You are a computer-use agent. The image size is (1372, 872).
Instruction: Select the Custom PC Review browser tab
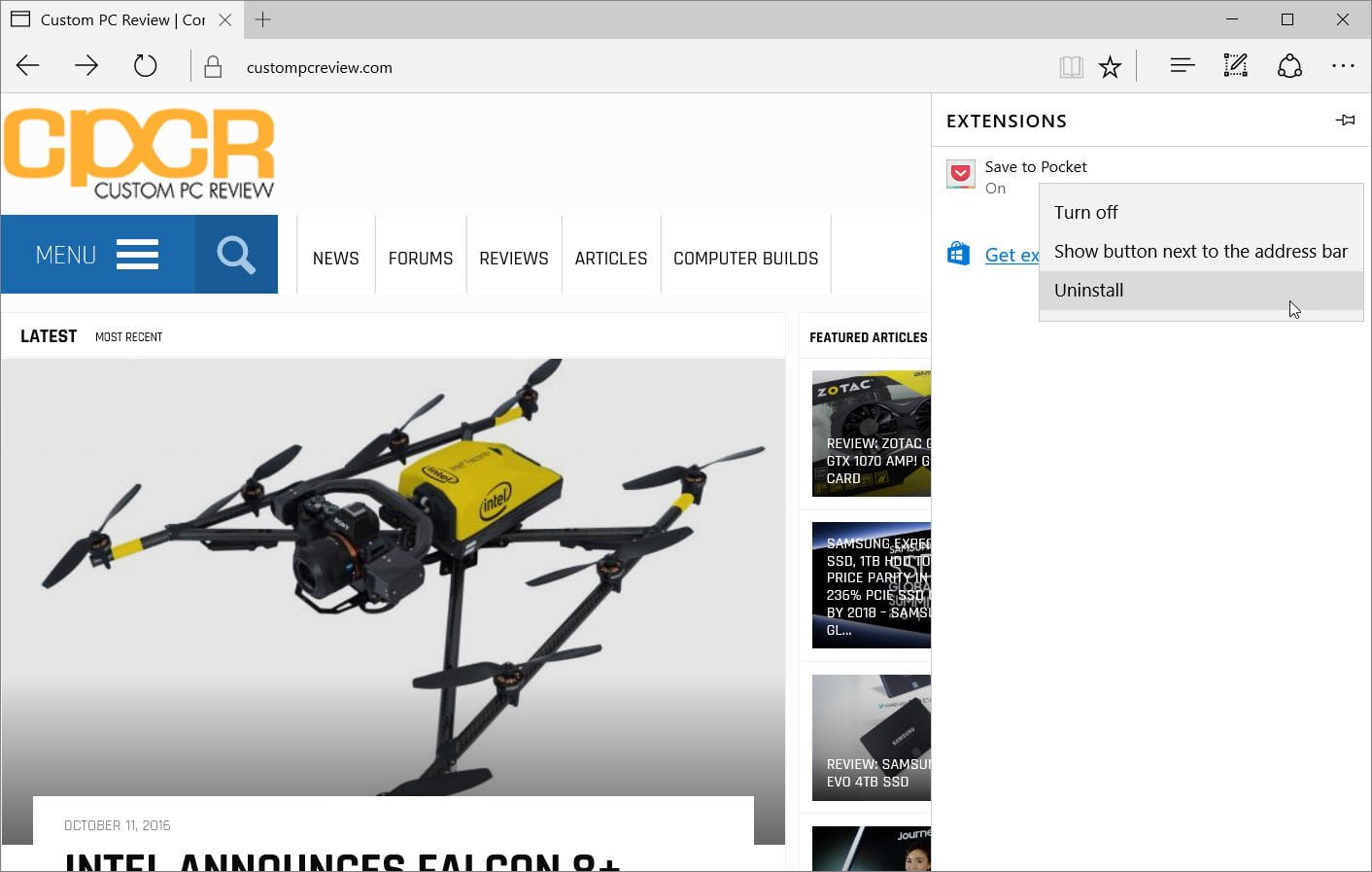coord(121,19)
